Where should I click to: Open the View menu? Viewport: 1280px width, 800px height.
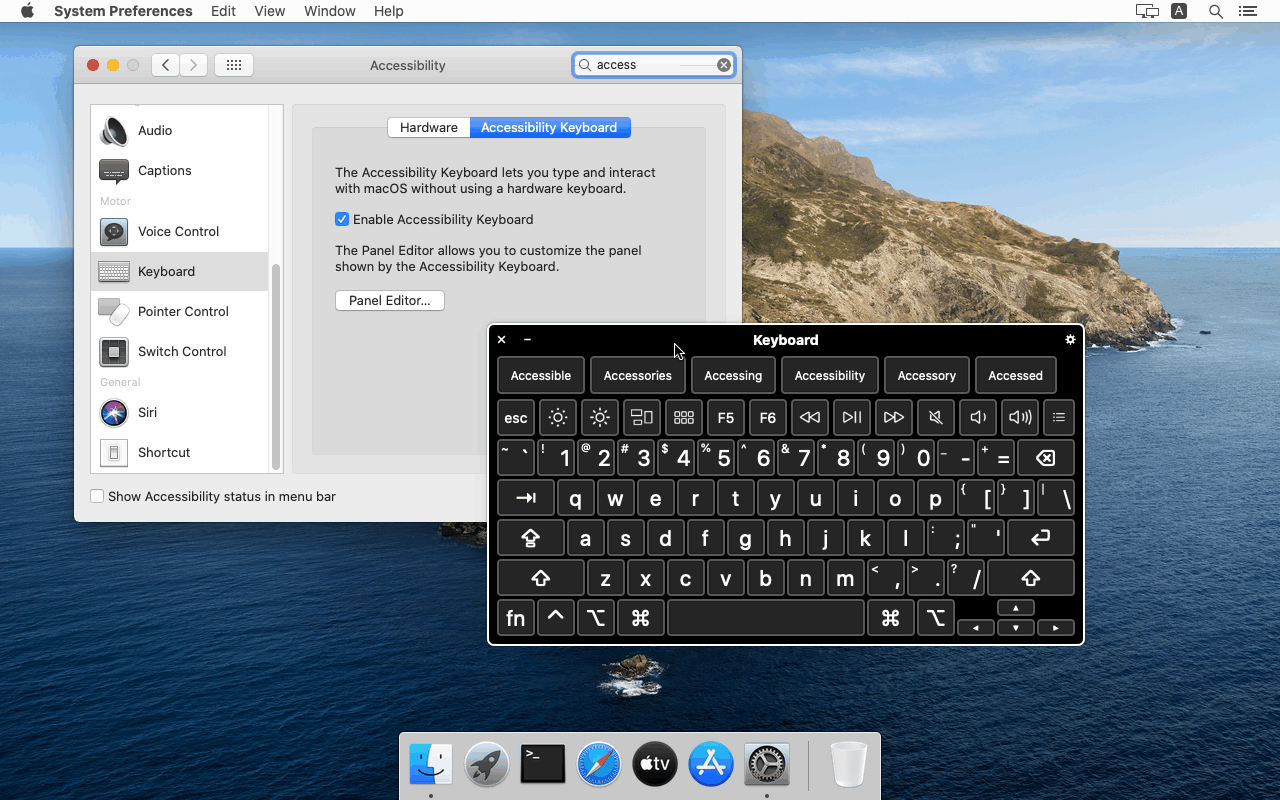click(269, 11)
